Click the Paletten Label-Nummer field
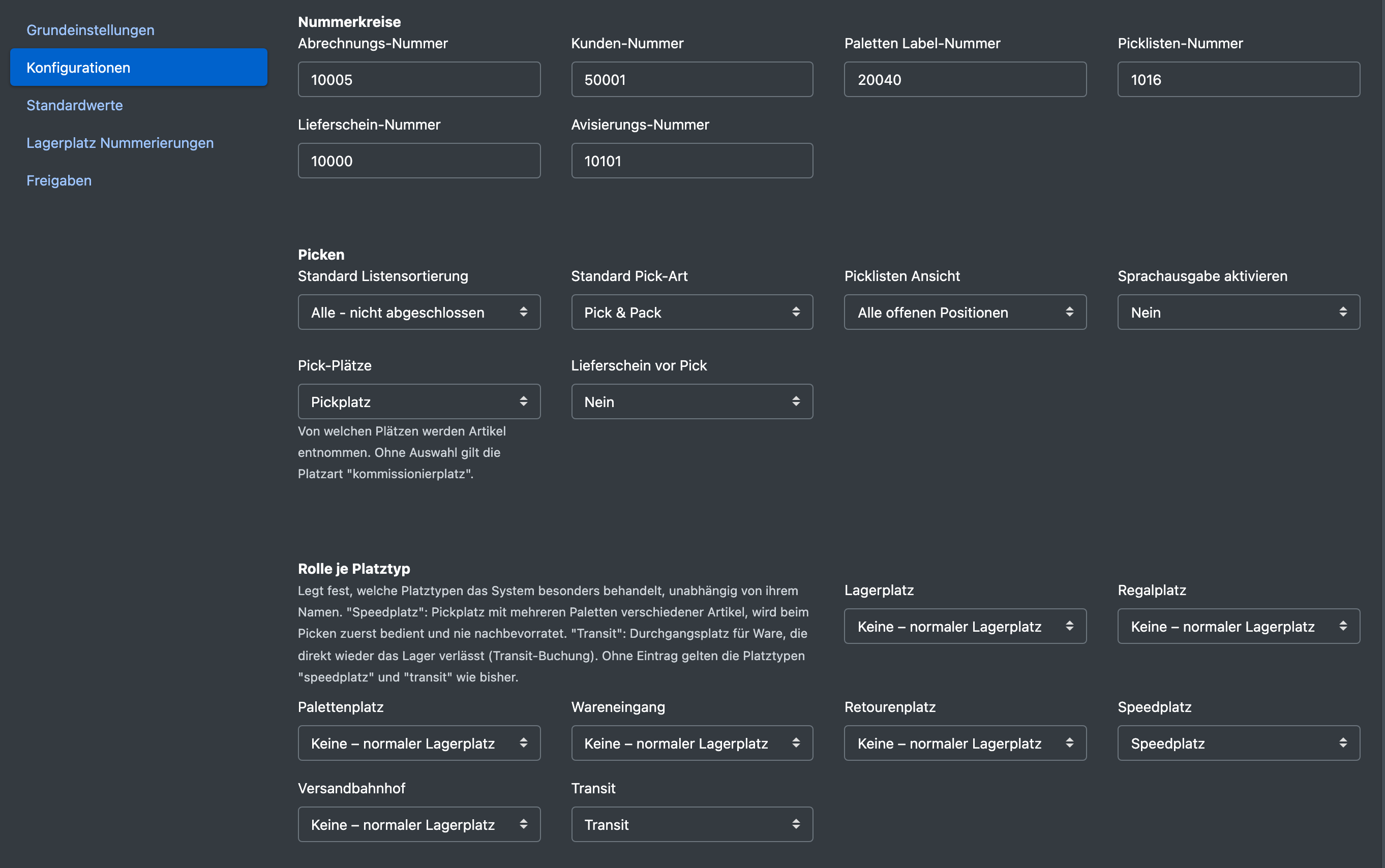The image size is (1385, 868). [x=965, y=79]
